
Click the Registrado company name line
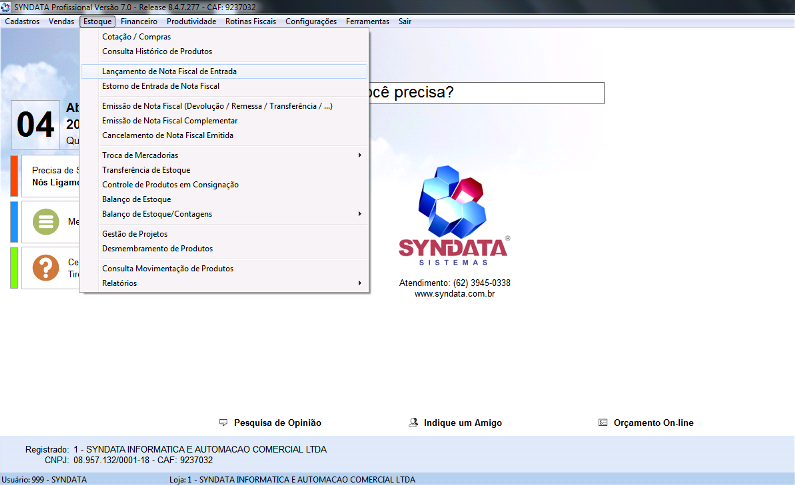[176, 450]
